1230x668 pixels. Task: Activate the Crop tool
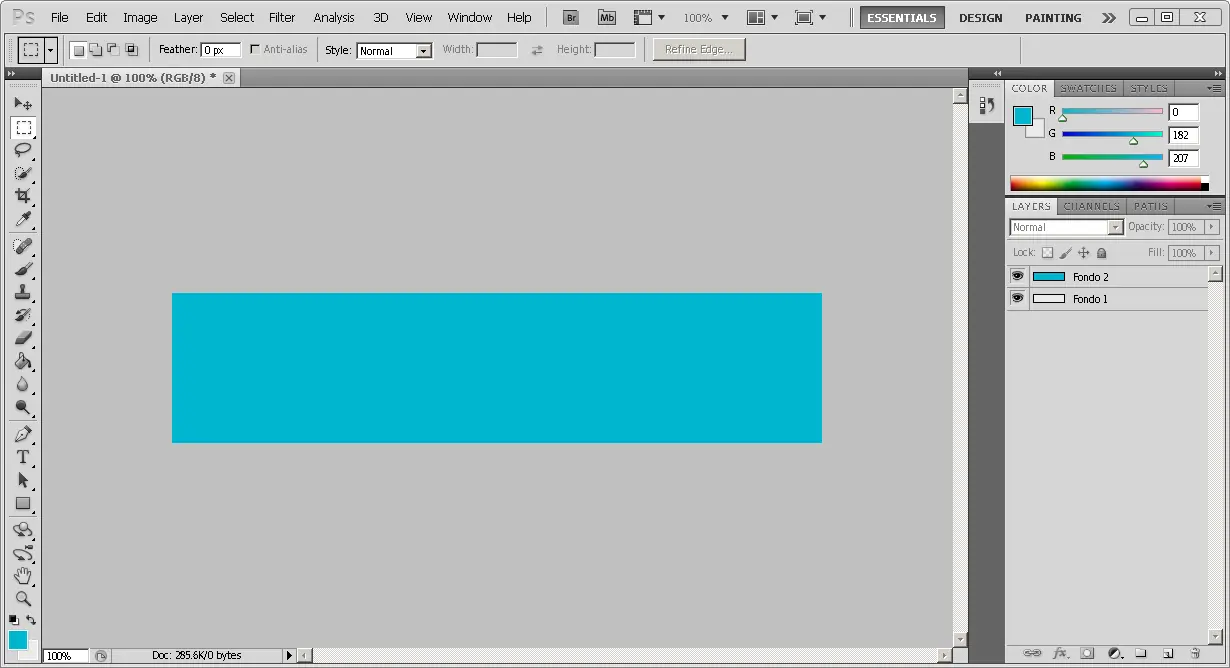[24, 196]
